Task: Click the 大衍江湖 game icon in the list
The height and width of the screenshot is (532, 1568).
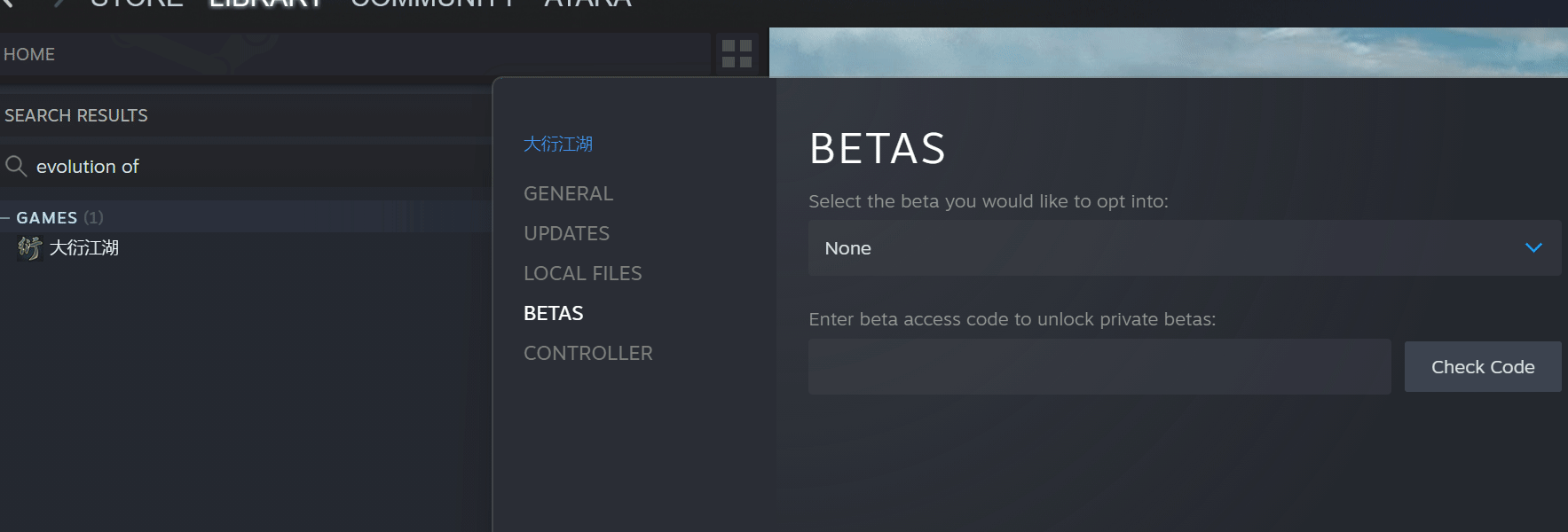Action: pos(29,248)
